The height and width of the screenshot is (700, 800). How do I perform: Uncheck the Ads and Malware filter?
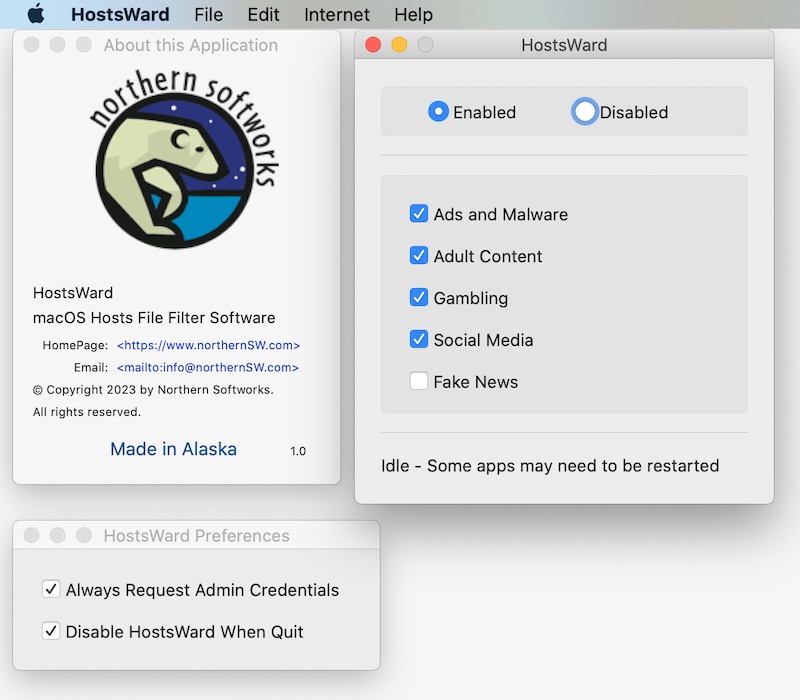418,214
